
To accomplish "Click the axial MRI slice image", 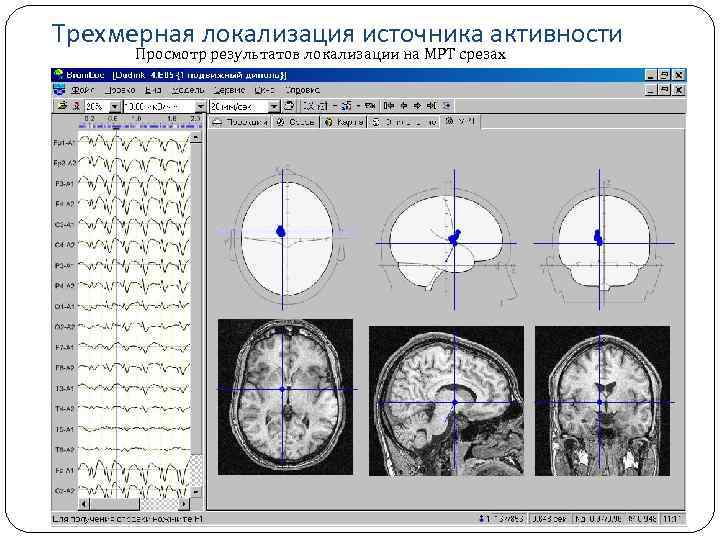I will tap(285, 397).
